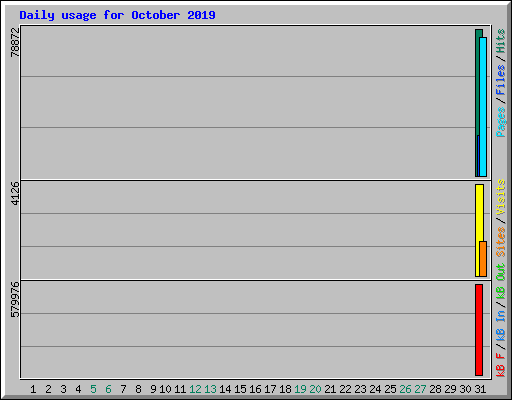Click day 14 on the x-axis
The width and height of the screenshot is (512, 400).
225,389
